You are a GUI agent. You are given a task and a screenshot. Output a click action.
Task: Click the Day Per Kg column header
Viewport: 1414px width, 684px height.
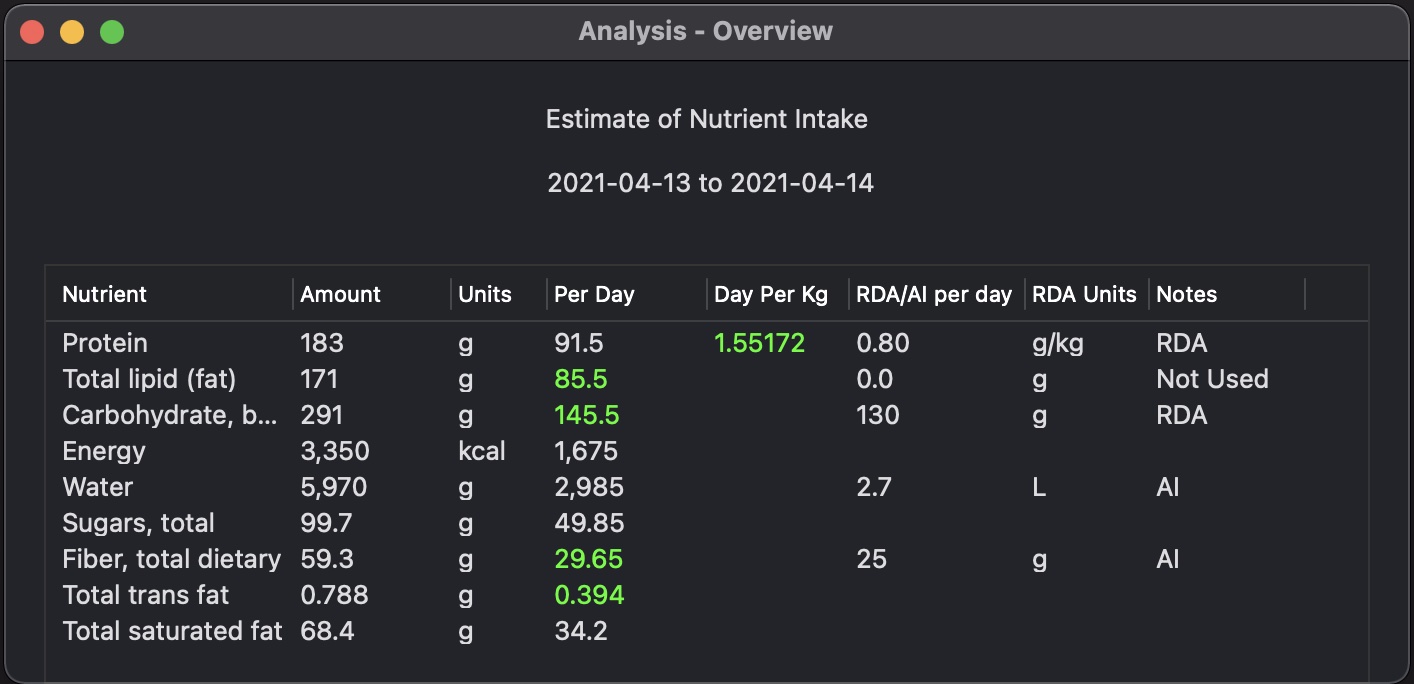tap(771, 294)
